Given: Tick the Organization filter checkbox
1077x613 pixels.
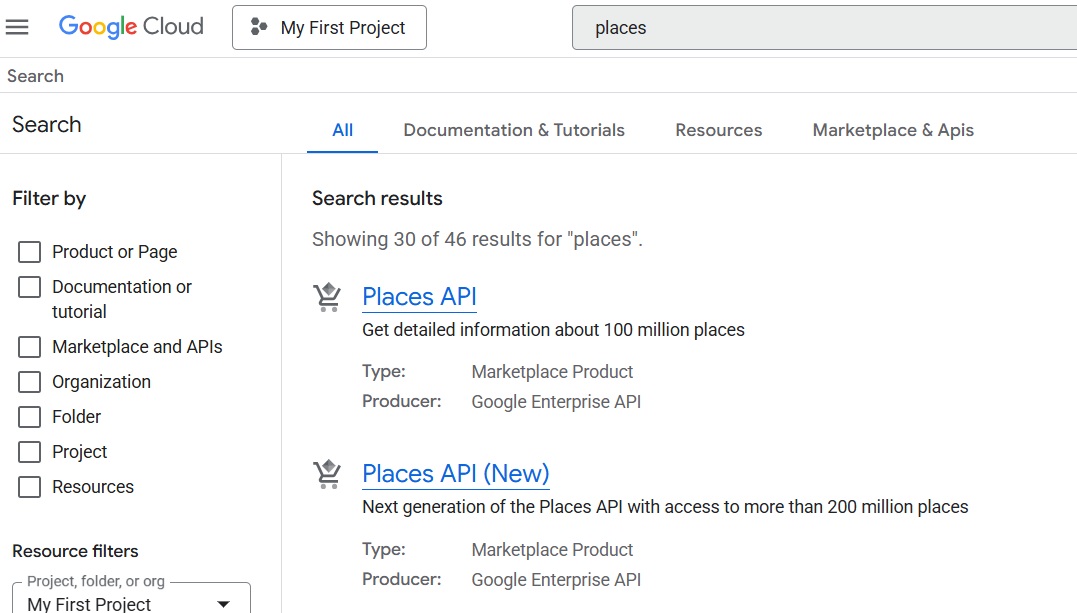Looking at the screenshot, I should point(30,382).
